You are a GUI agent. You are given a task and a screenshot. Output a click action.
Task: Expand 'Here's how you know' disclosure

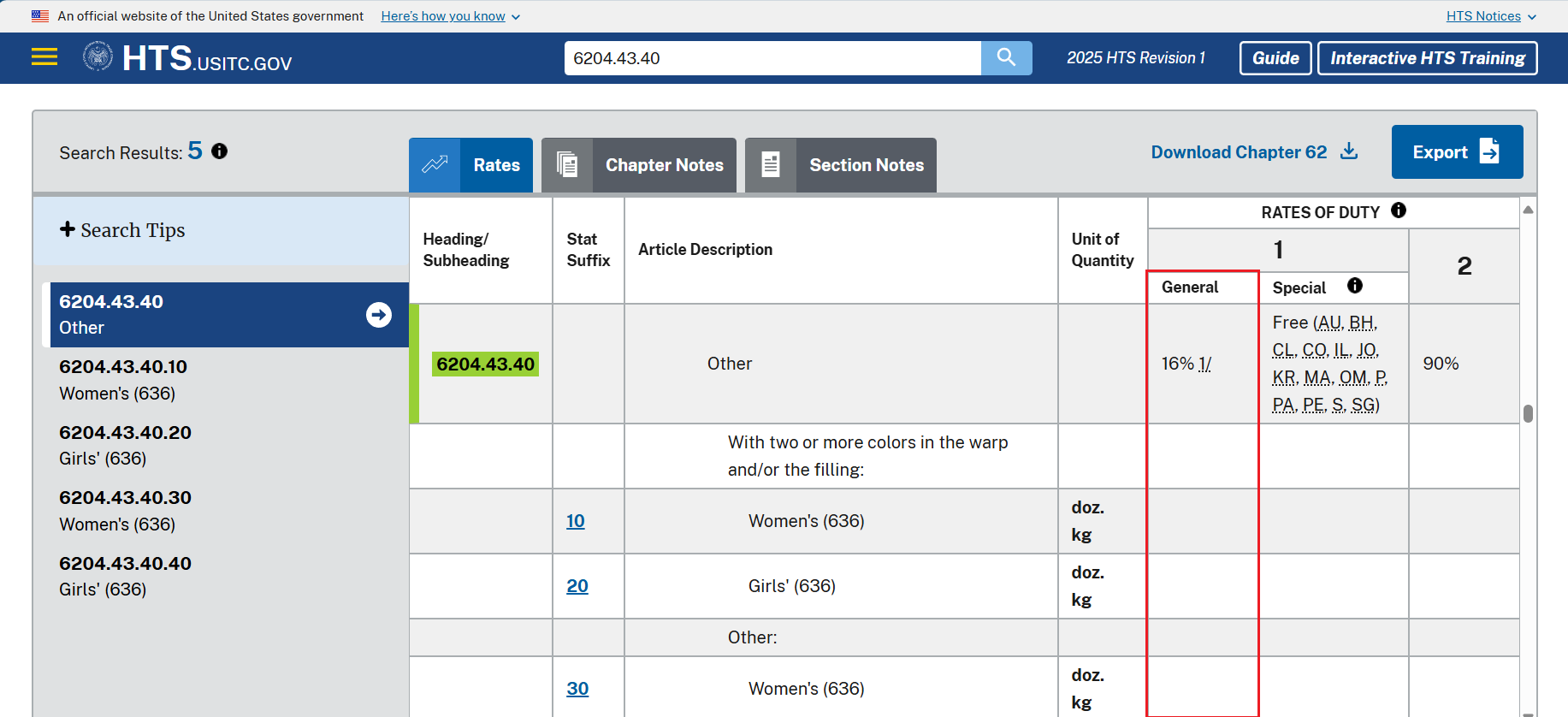point(450,16)
